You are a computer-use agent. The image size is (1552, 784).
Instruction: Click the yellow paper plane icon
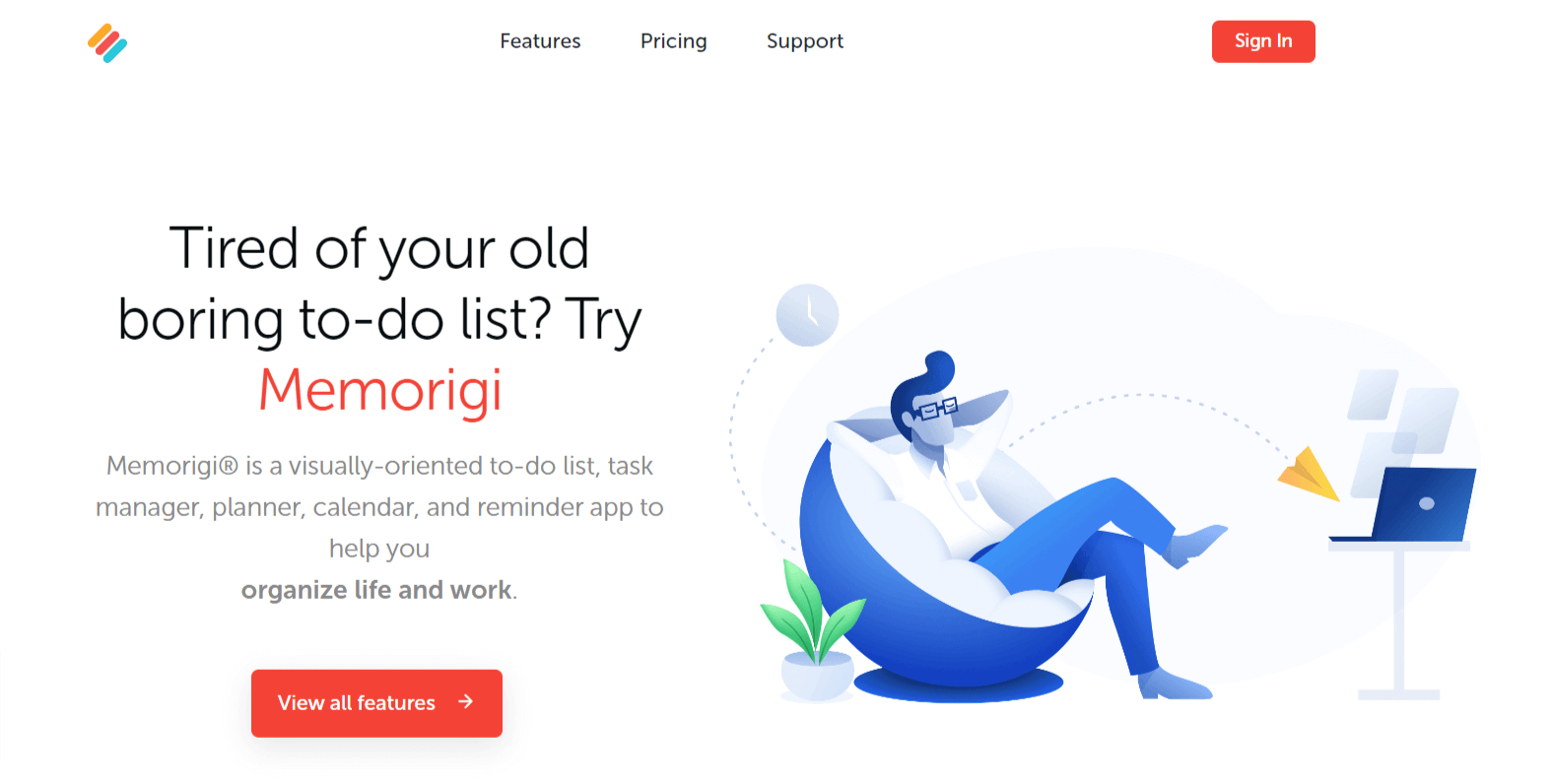1310,475
